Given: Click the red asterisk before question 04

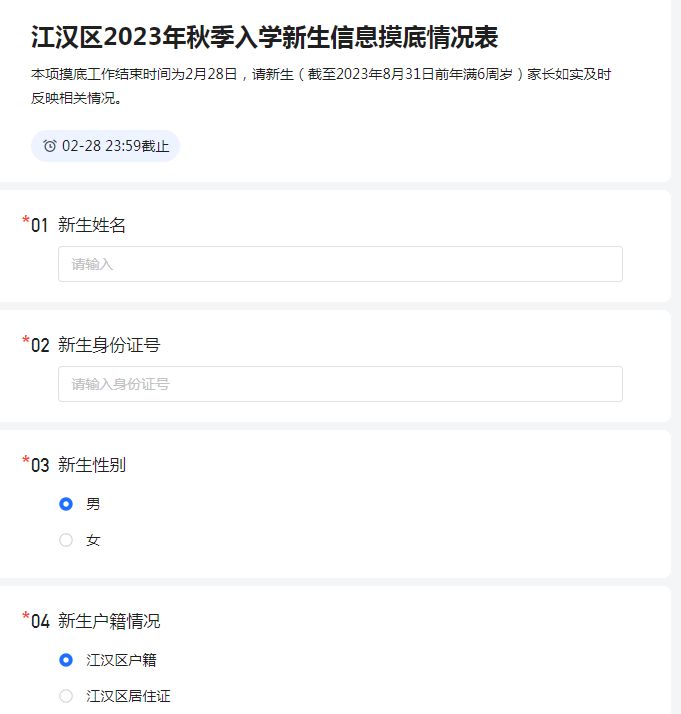Looking at the screenshot, I should click(x=26, y=616).
